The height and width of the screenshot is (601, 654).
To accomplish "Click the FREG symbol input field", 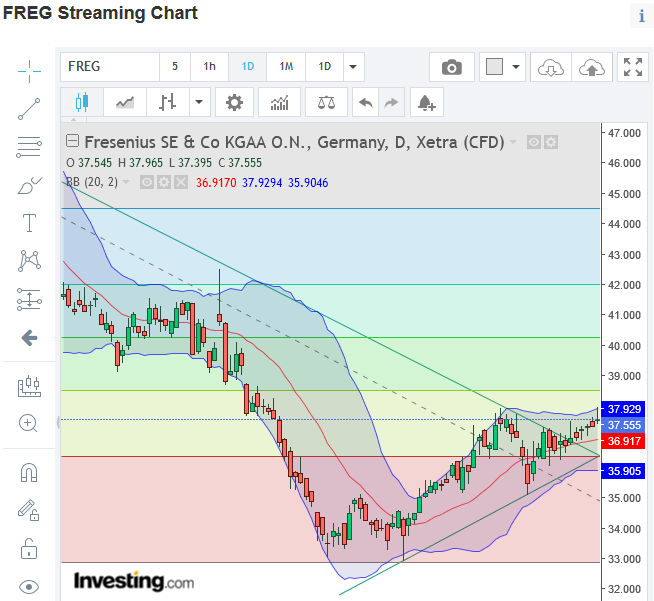I will click(110, 67).
